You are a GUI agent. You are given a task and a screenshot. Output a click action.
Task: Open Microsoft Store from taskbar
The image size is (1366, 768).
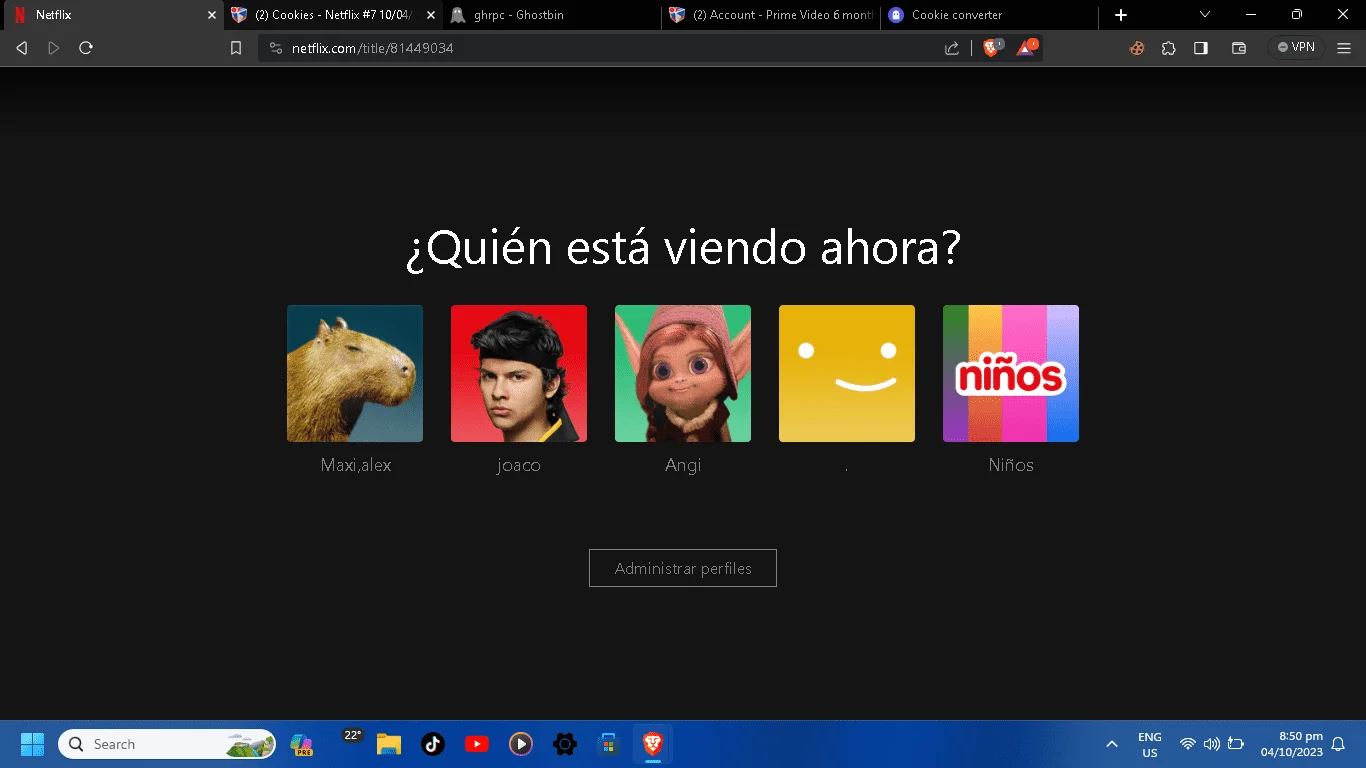(x=608, y=744)
